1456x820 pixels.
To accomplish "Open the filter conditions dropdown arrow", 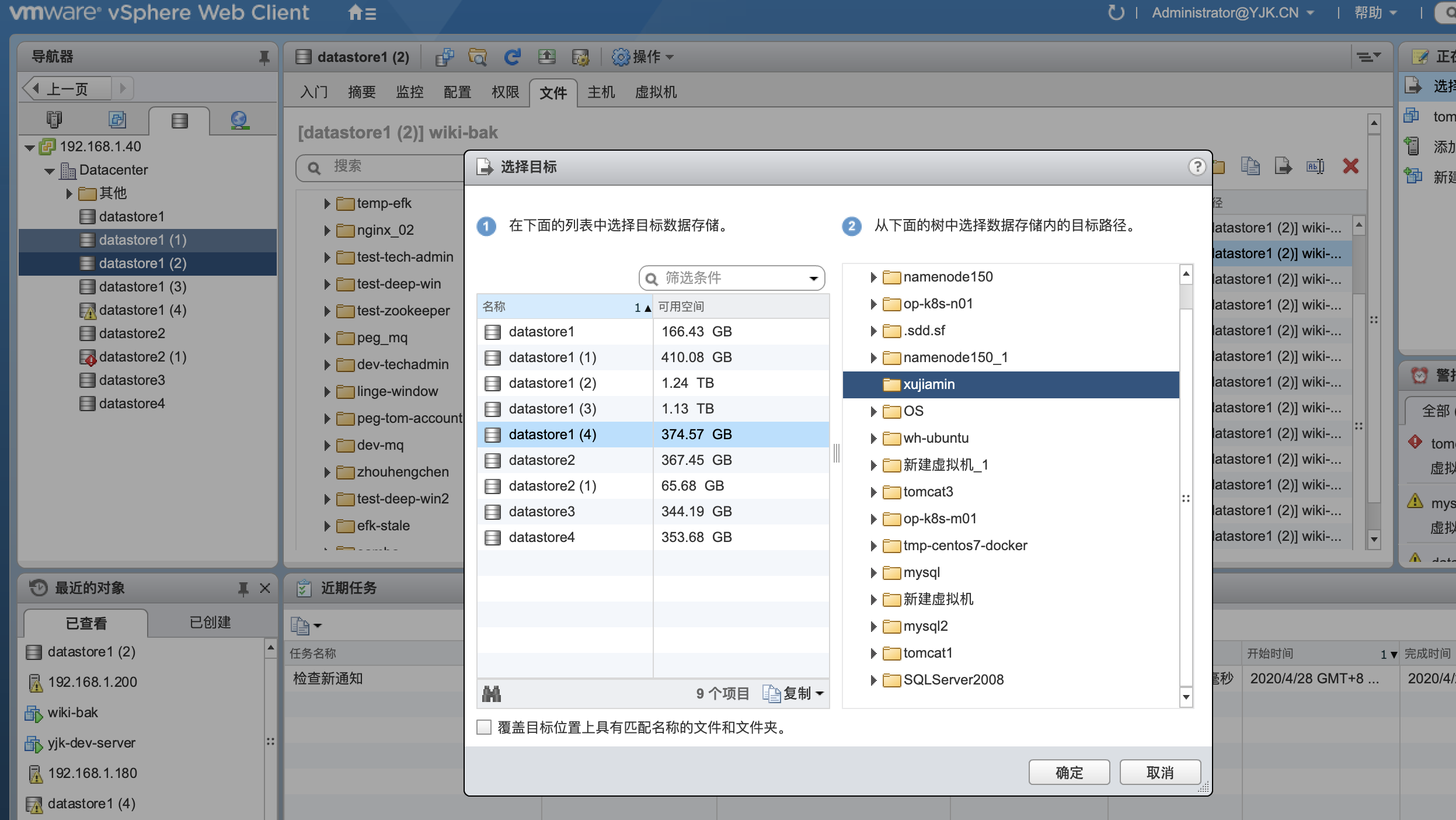I will 813,279.
